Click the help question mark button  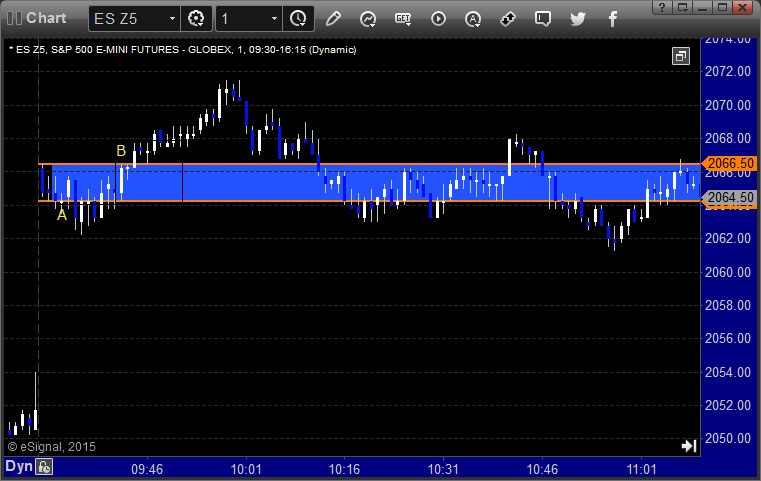pos(662,7)
